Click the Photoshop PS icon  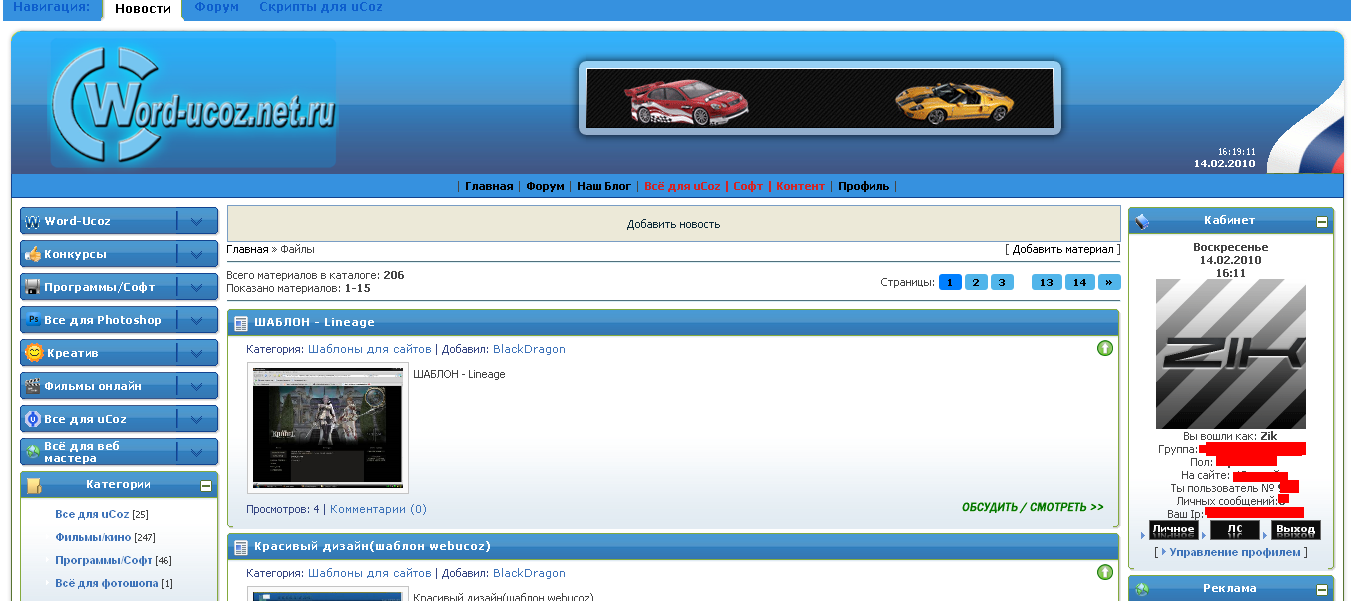[x=33, y=320]
